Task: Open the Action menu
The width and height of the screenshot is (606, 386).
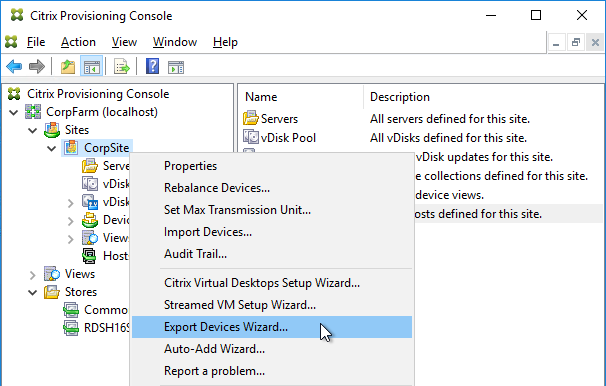Action: tap(78, 42)
